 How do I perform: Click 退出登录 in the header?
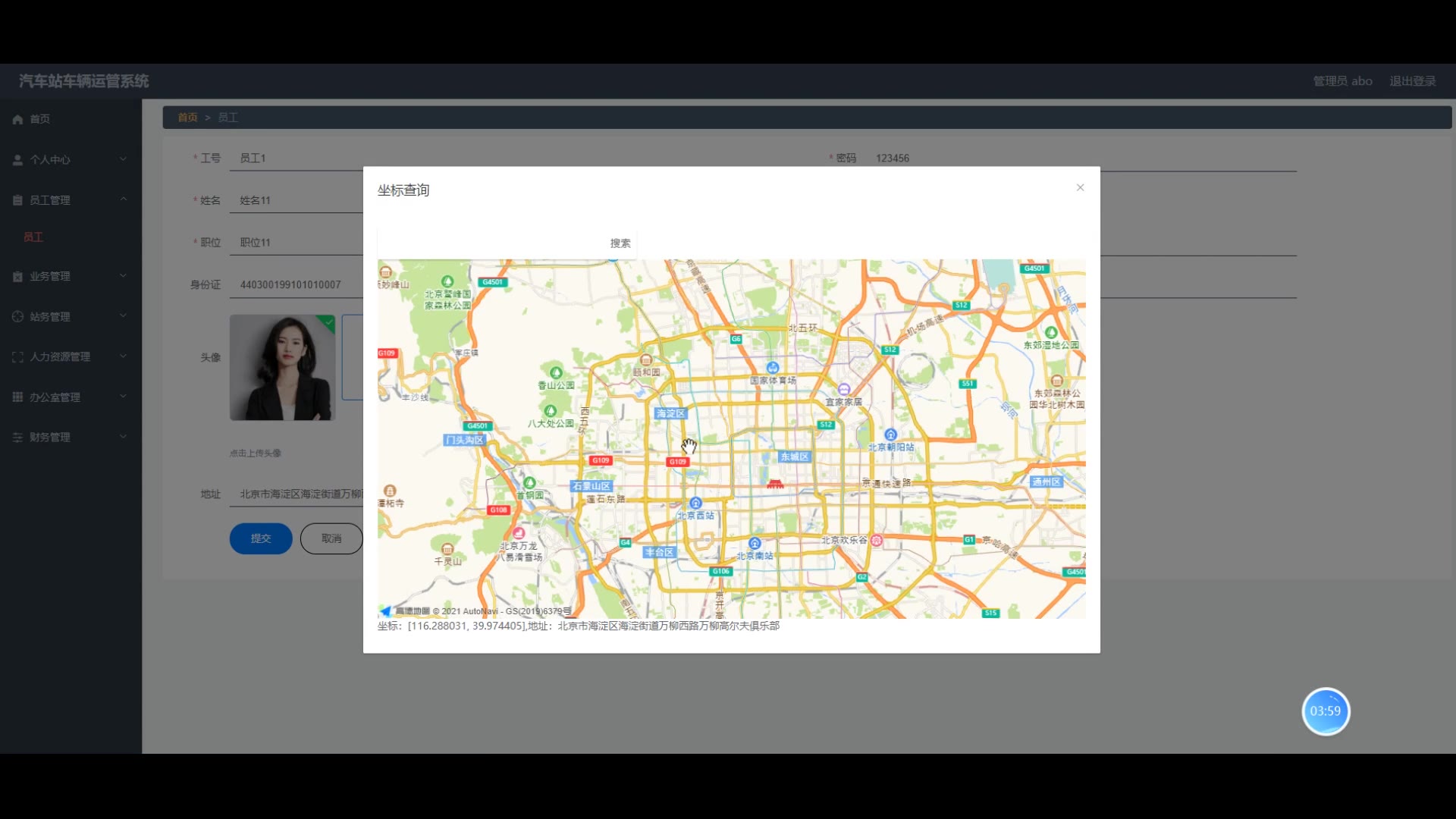1413,81
